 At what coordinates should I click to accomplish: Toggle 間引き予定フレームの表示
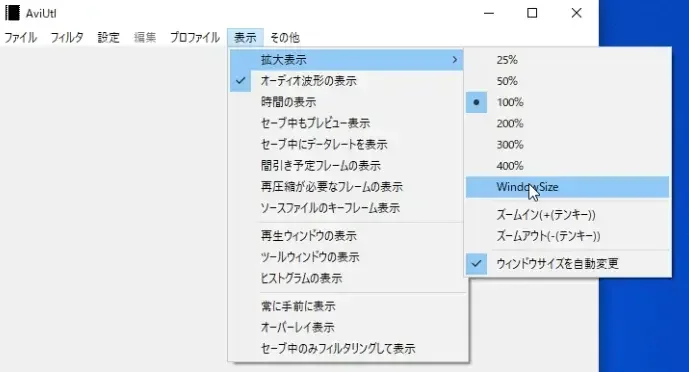347,166
